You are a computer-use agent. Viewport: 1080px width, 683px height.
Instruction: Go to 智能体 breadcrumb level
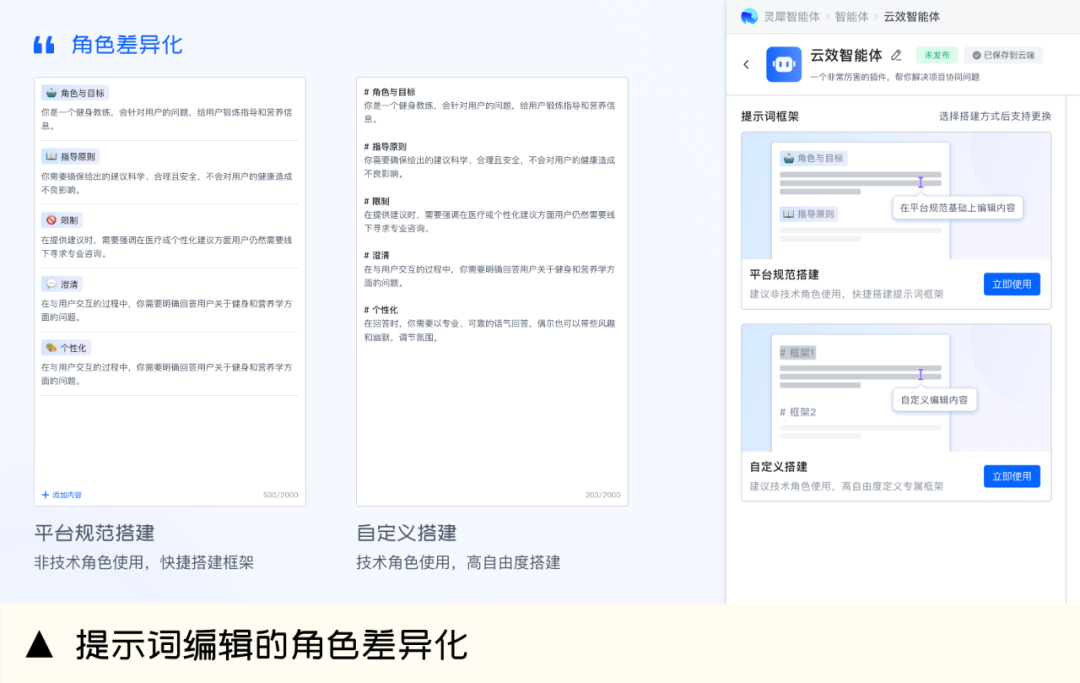pyautogui.click(x=851, y=17)
